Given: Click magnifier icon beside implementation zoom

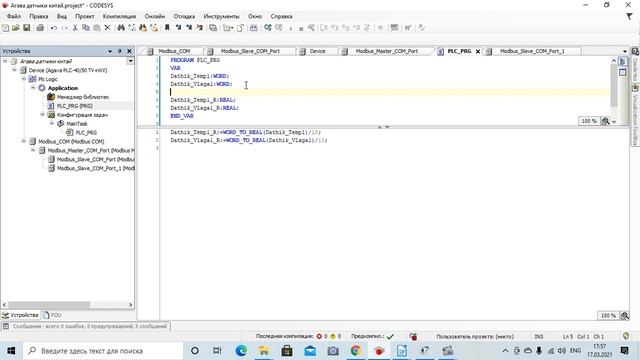Looking at the screenshot, I should click(x=624, y=316).
